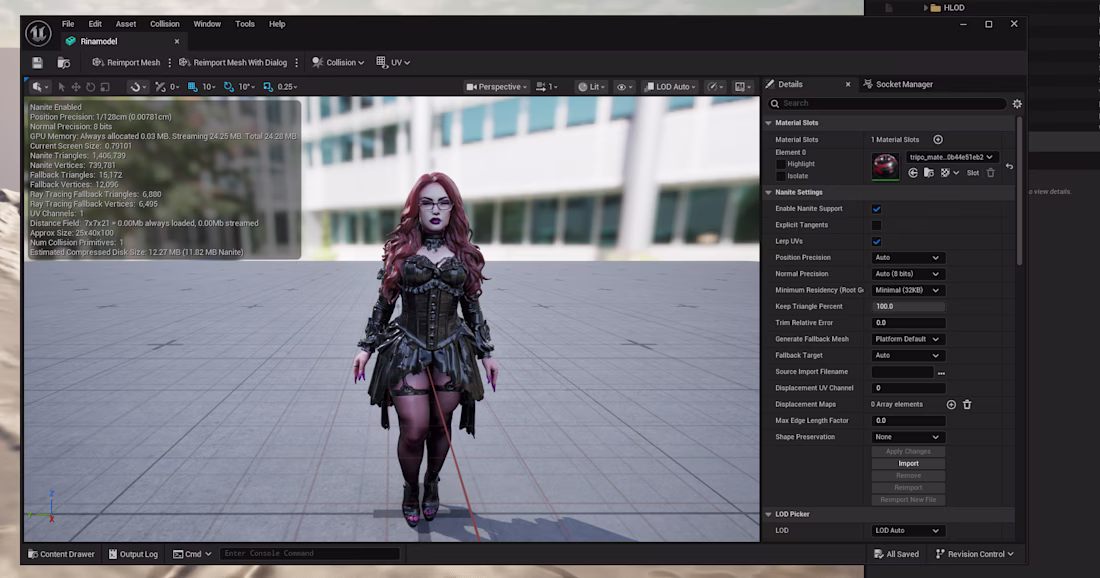Open the Perspective view mode dropdown

click(497, 87)
